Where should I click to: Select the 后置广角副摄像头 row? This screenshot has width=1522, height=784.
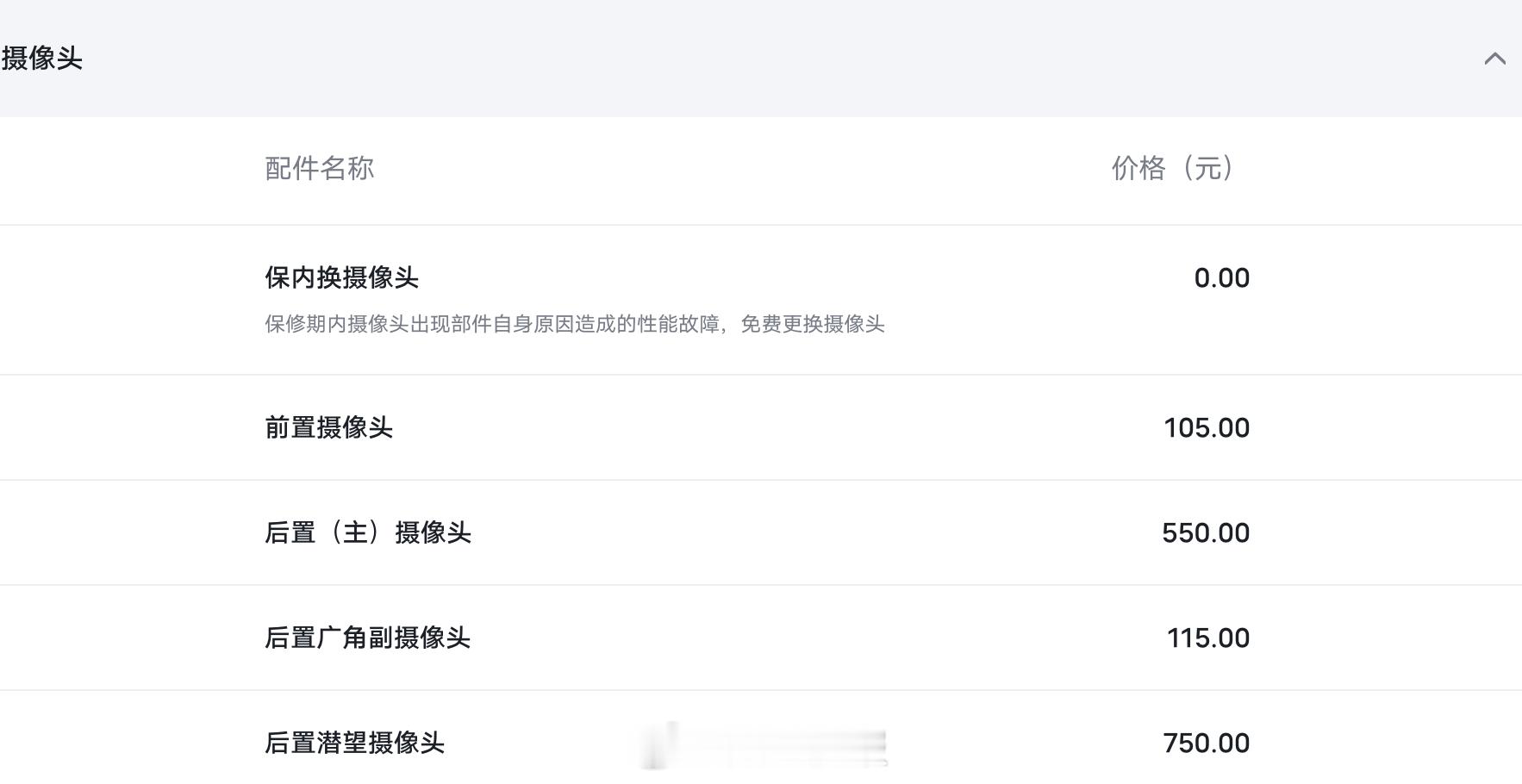point(761,638)
